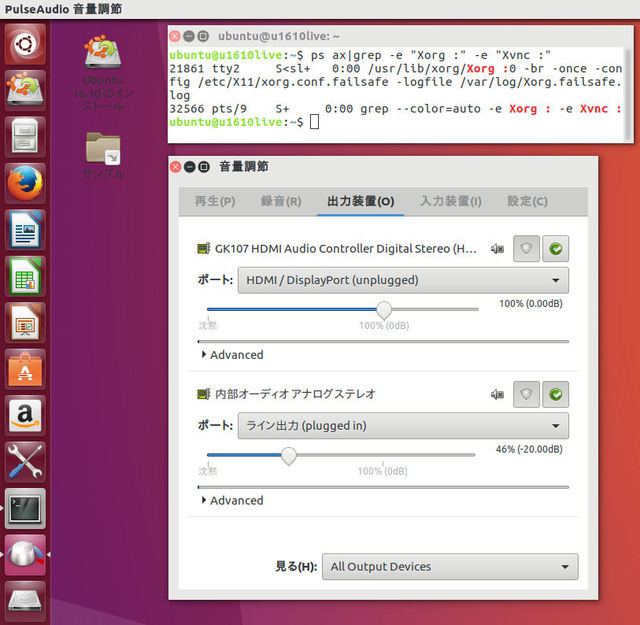Open Files manager in launcher
The image size is (640, 625).
(25, 137)
